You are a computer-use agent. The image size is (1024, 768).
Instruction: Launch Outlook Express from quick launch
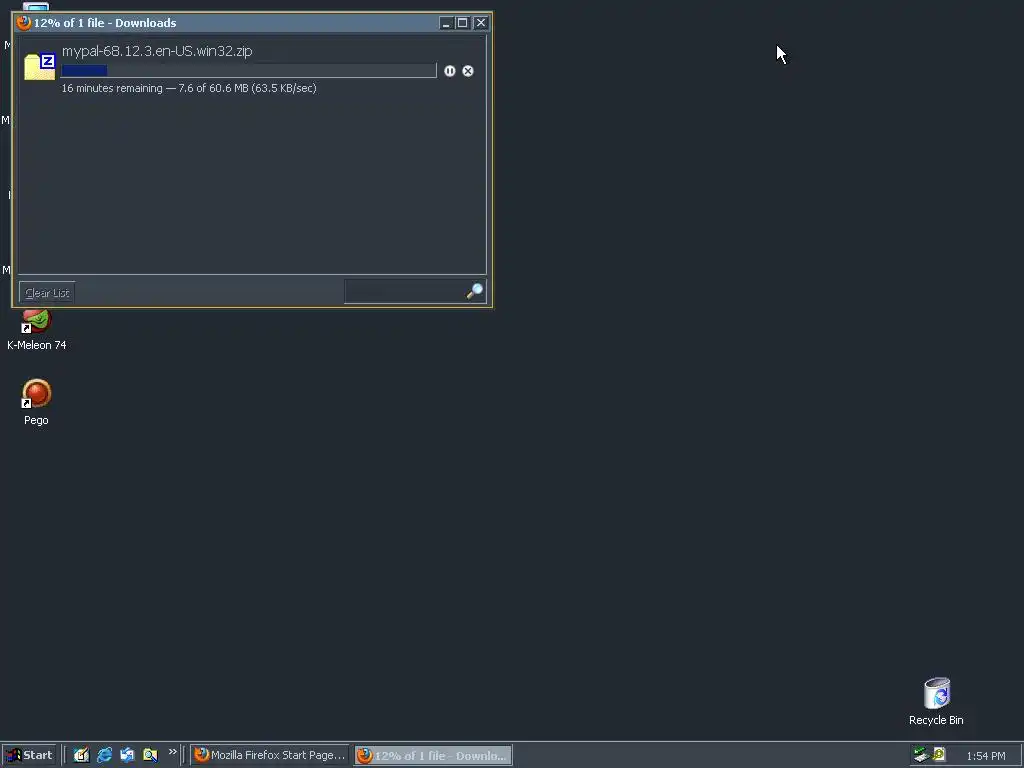point(127,755)
